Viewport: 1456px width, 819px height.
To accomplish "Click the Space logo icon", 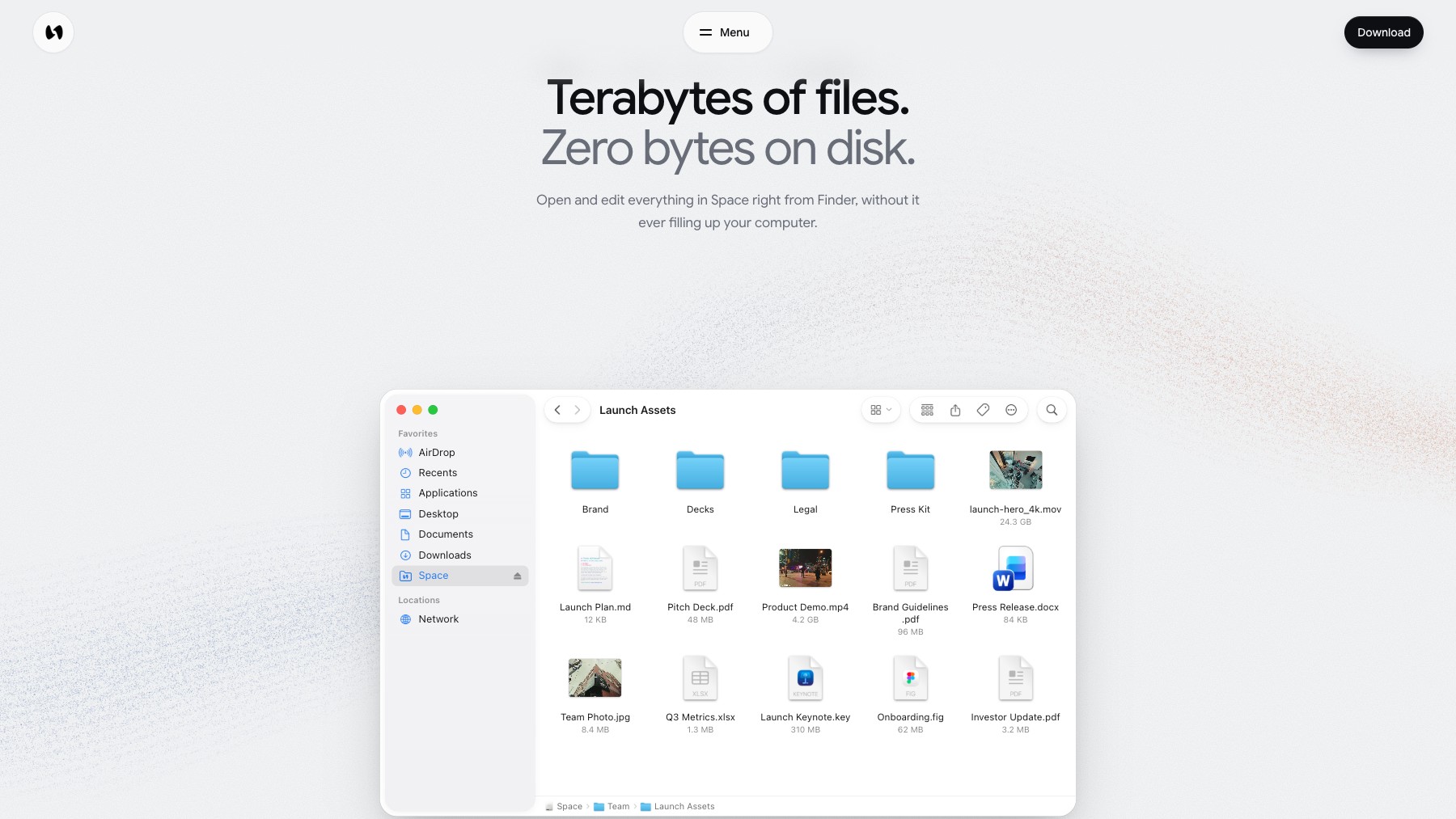I will click(x=53, y=32).
